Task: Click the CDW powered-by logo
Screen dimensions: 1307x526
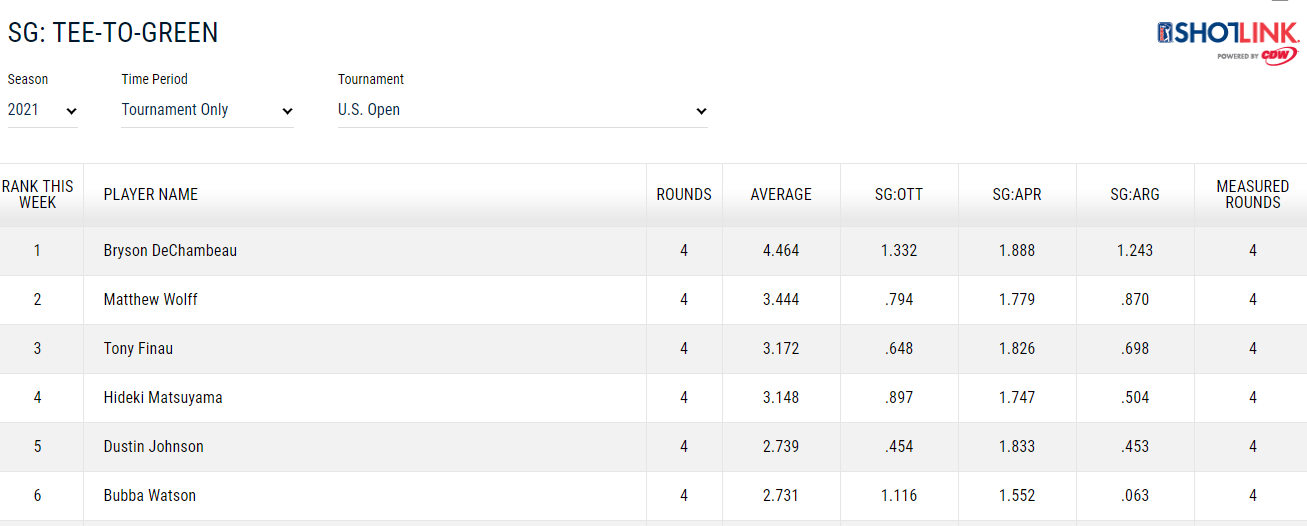Action: 1279,56
